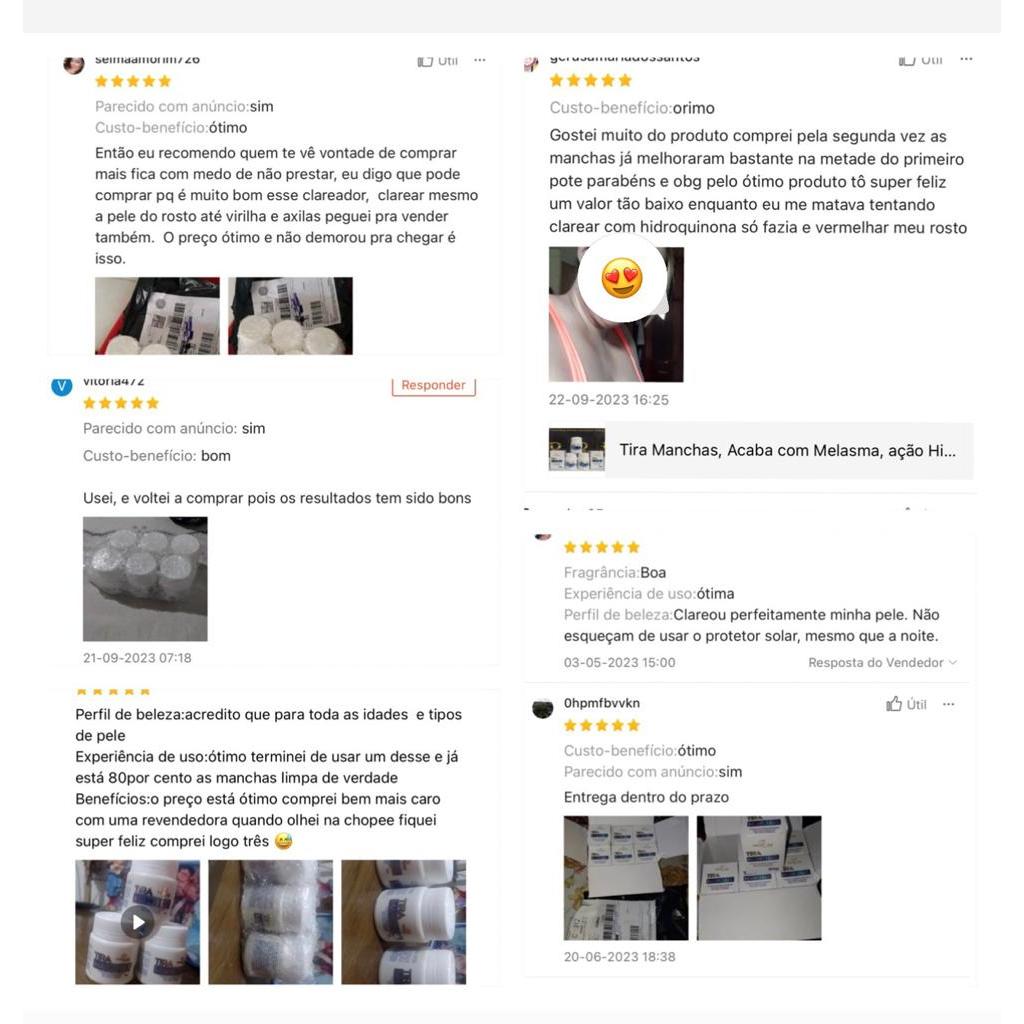The image size is (1024, 1024).
Task: Play the video in the review's first thumbnail
Action: [138, 922]
